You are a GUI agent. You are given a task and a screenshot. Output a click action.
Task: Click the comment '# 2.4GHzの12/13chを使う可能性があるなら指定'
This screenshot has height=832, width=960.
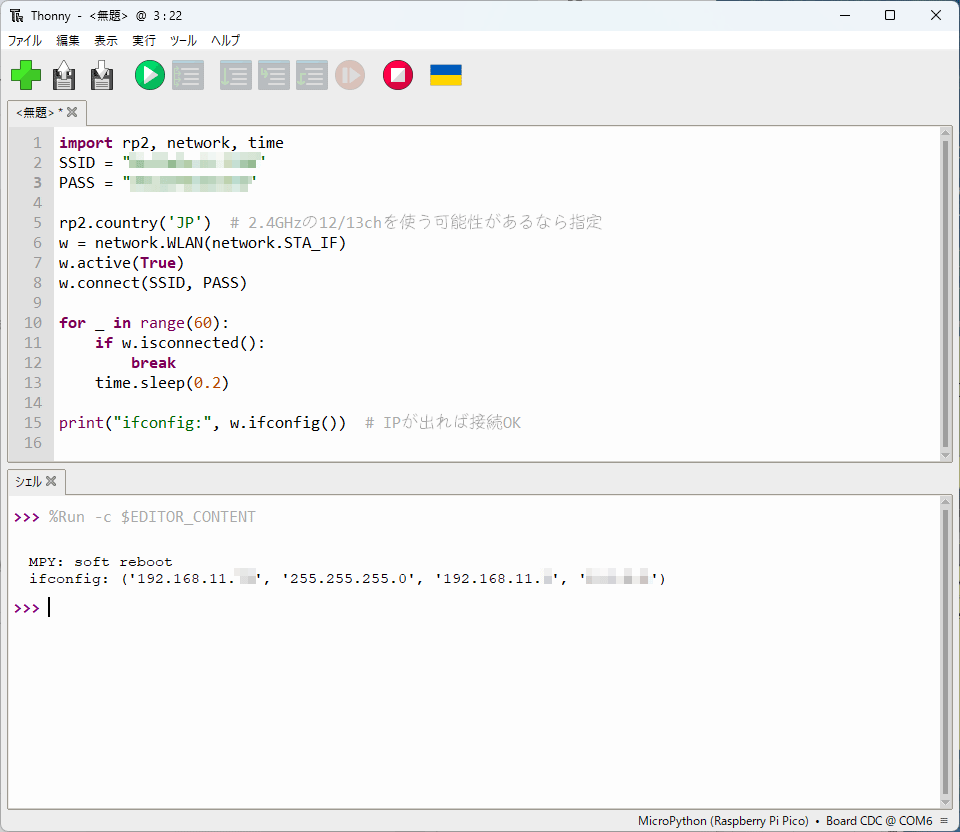416,222
